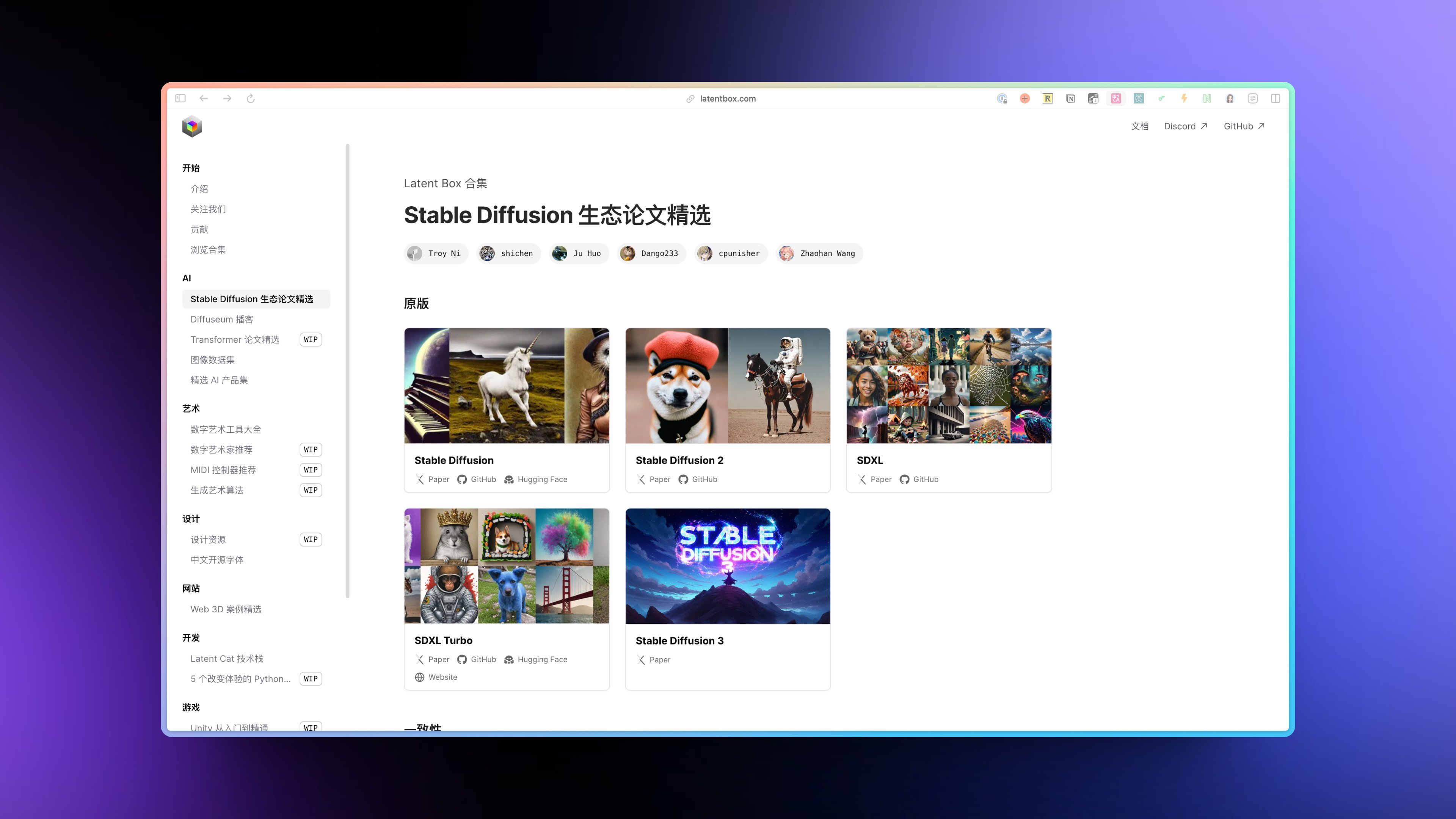This screenshot has width=1456, height=819.
Task: Open the GitHub link in the header
Action: pos(1244,126)
